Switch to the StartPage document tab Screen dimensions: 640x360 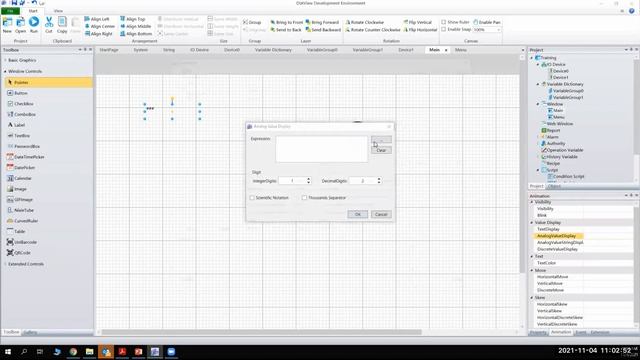pyautogui.click(x=109, y=50)
